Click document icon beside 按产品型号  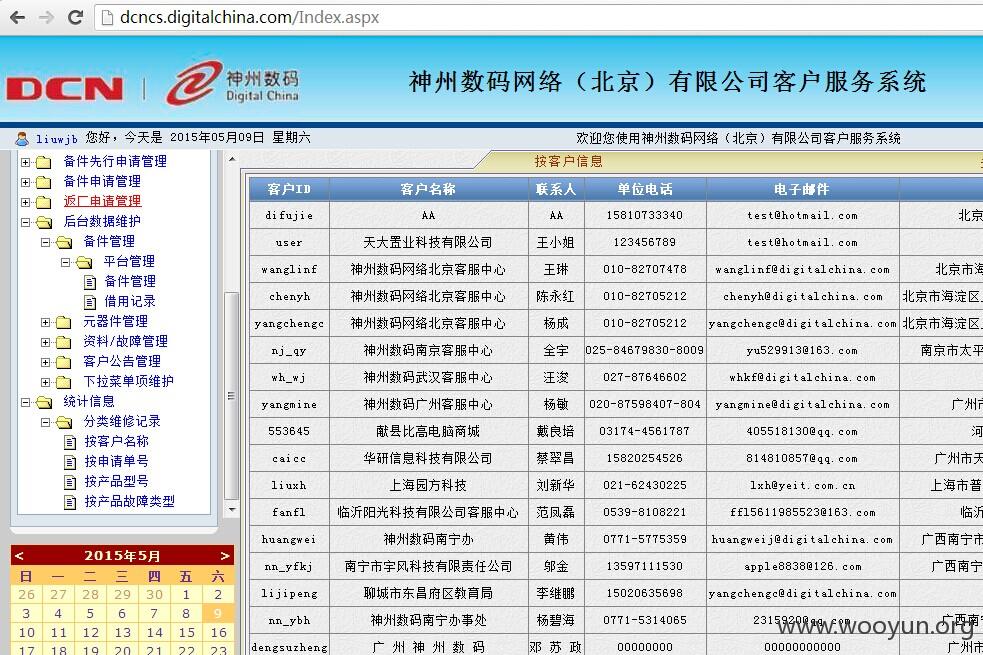click(x=70, y=482)
